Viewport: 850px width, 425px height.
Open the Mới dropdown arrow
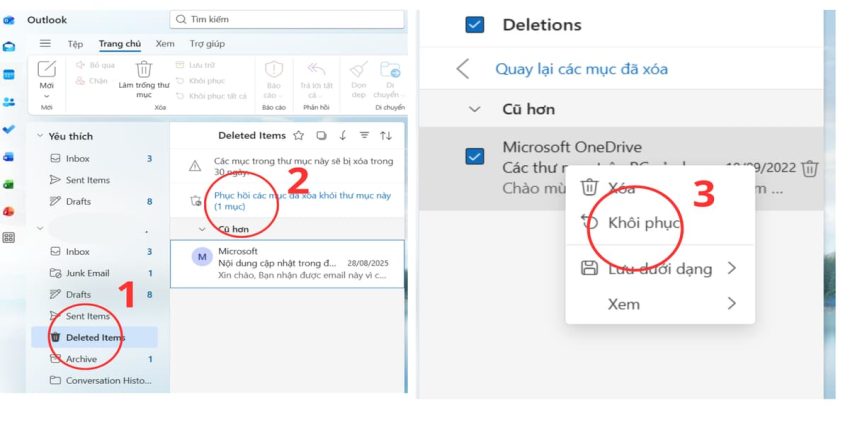coord(47,96)
